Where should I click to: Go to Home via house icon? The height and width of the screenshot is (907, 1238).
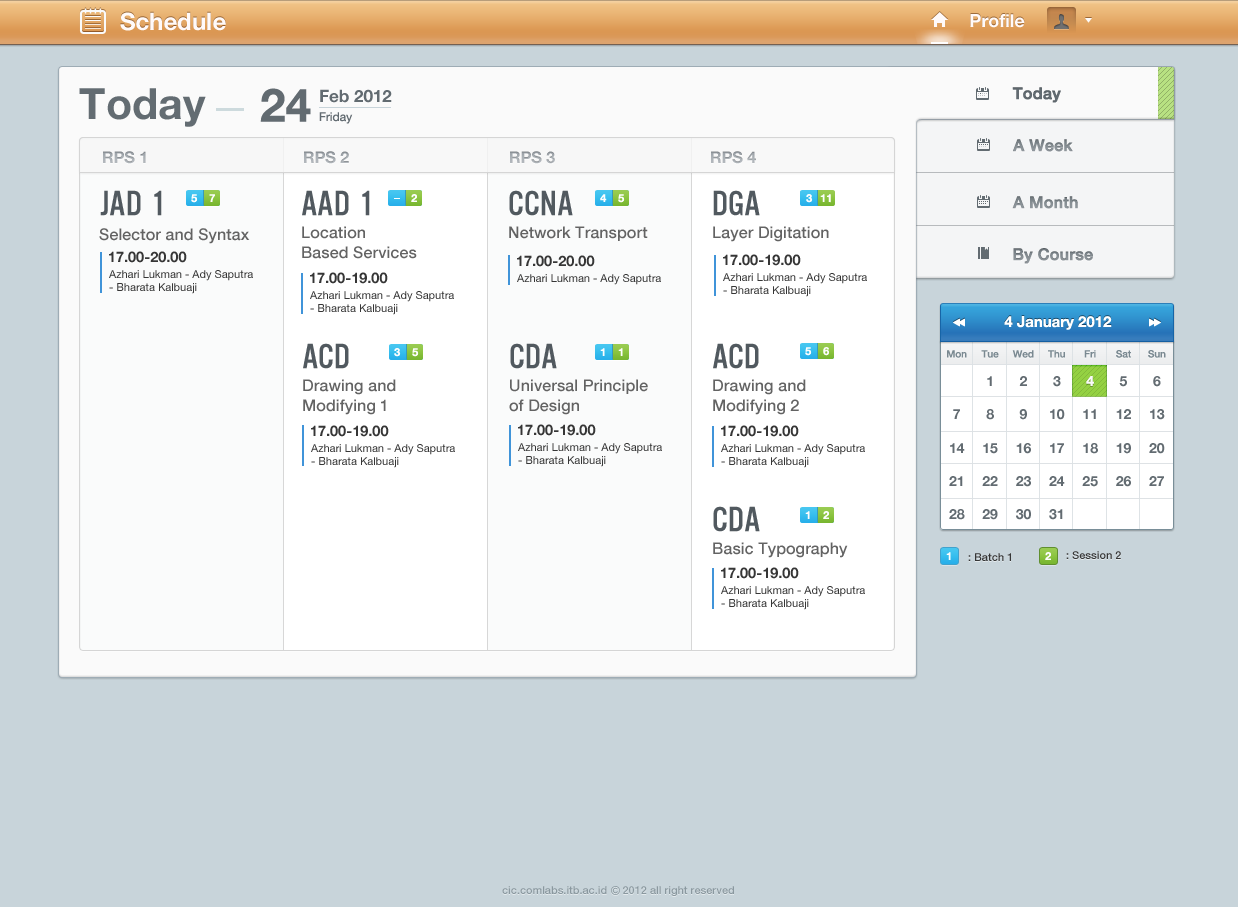coord(939,20)
